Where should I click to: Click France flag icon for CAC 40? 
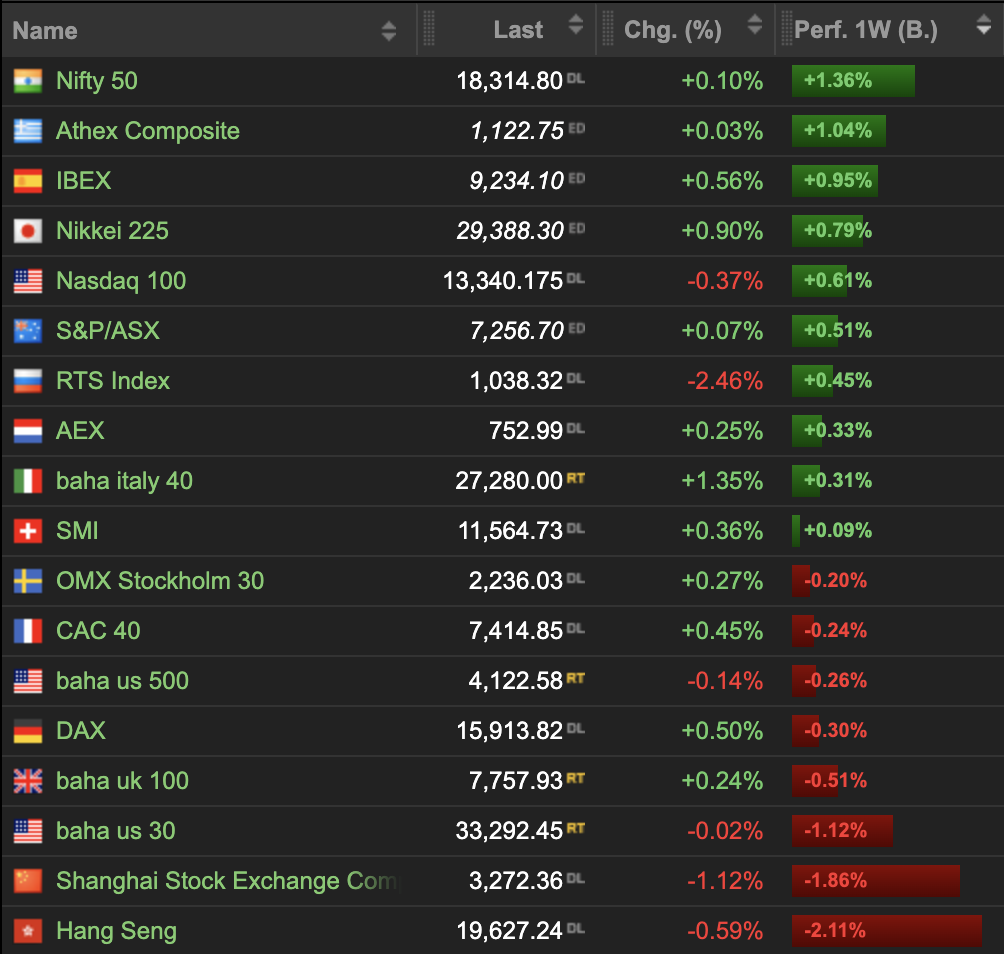[x=28, y=631]
